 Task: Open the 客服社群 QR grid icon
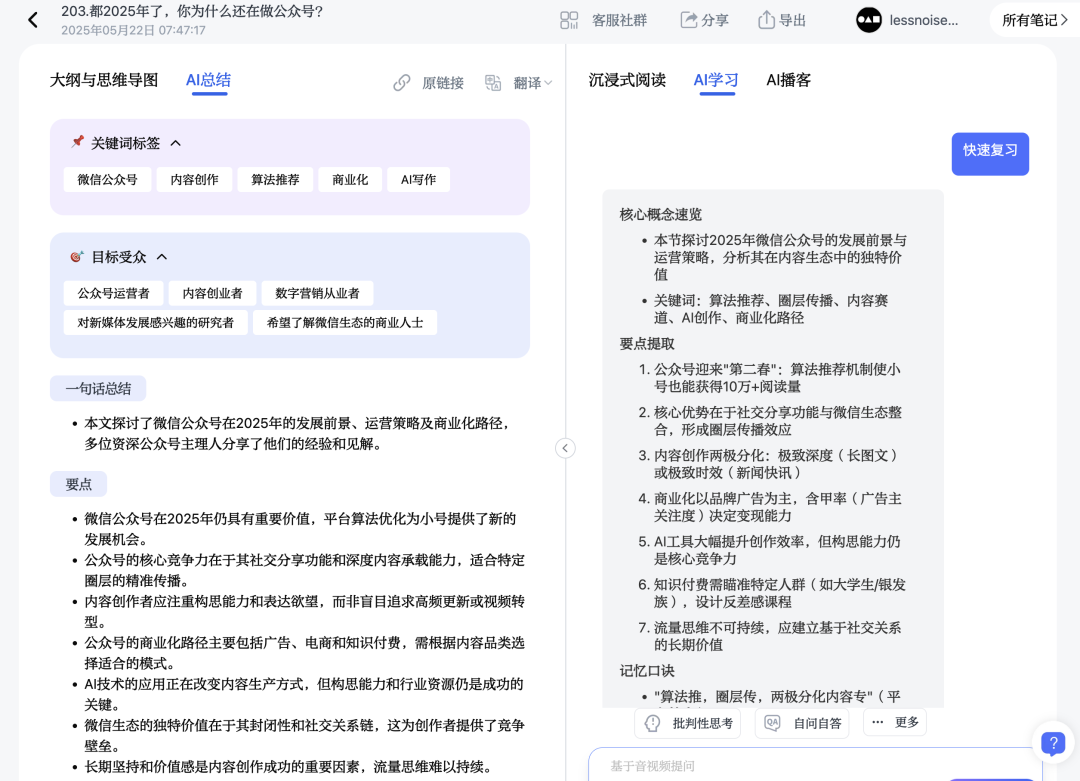pyautogui.click(x=569, y=20)
